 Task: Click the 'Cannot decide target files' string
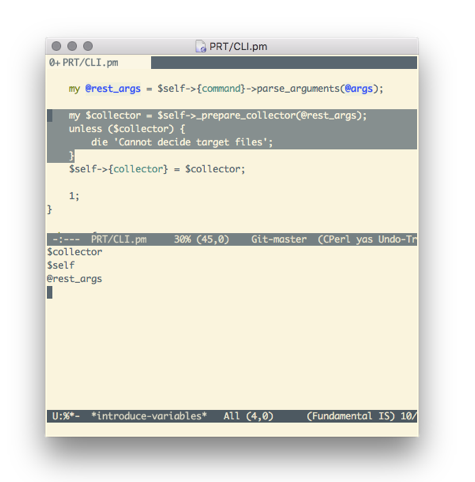pyautogui.click(x=191, y=142)
